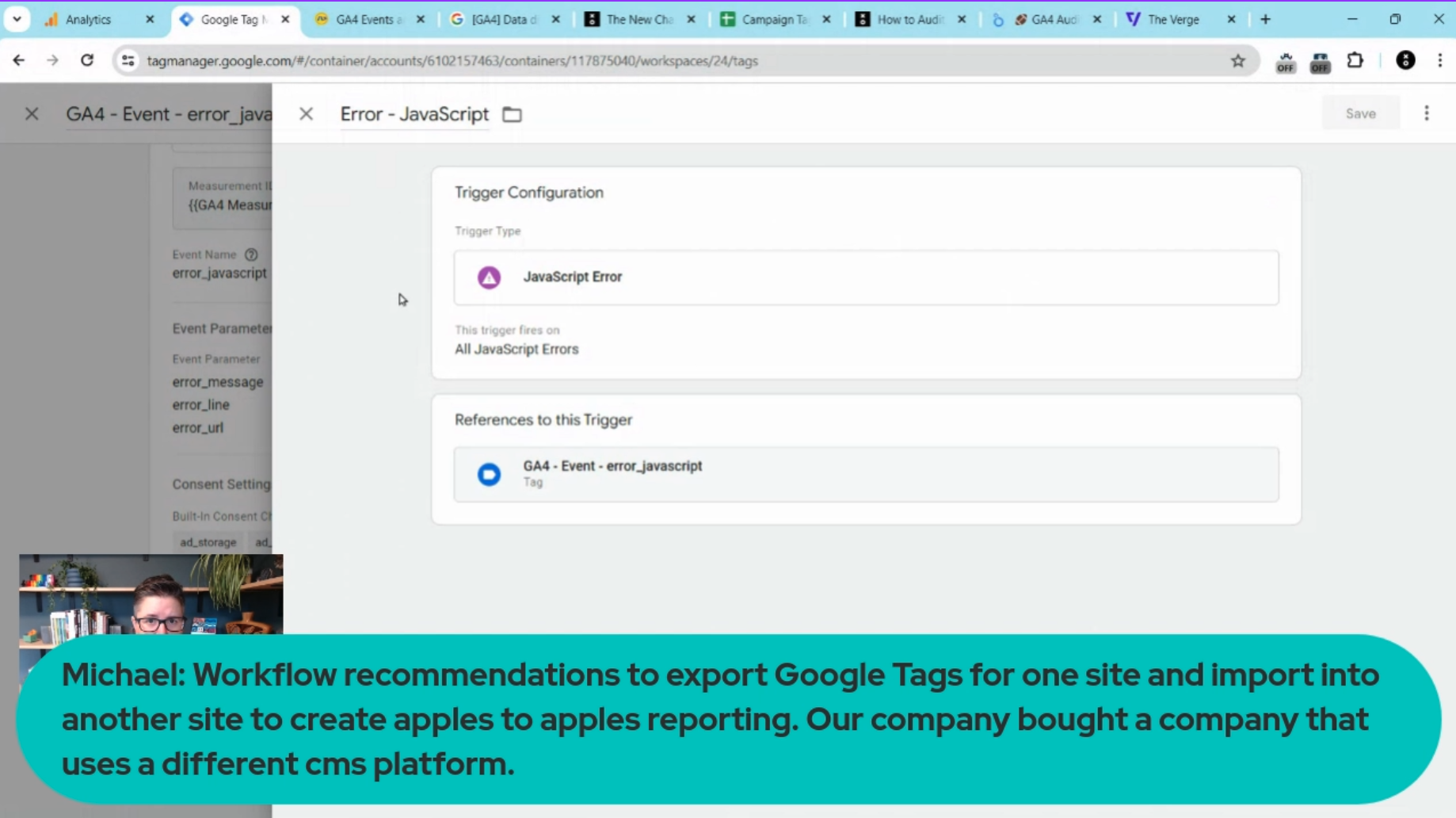
Task: Click the error_javascript event name value
Action: 219,273
